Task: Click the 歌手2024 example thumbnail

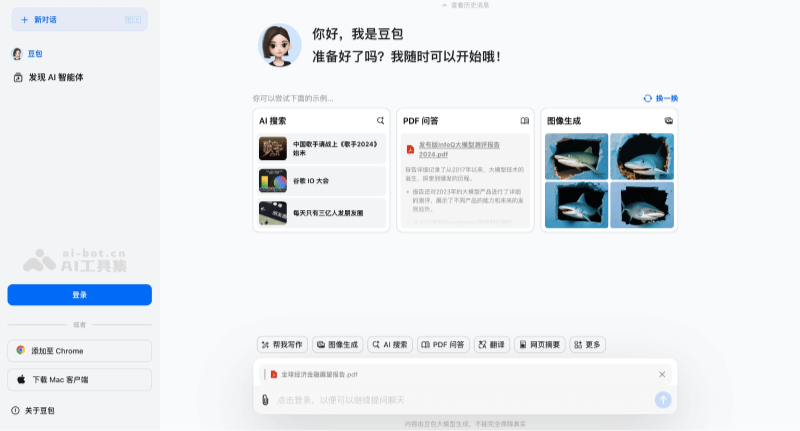Action: point(272,148)
